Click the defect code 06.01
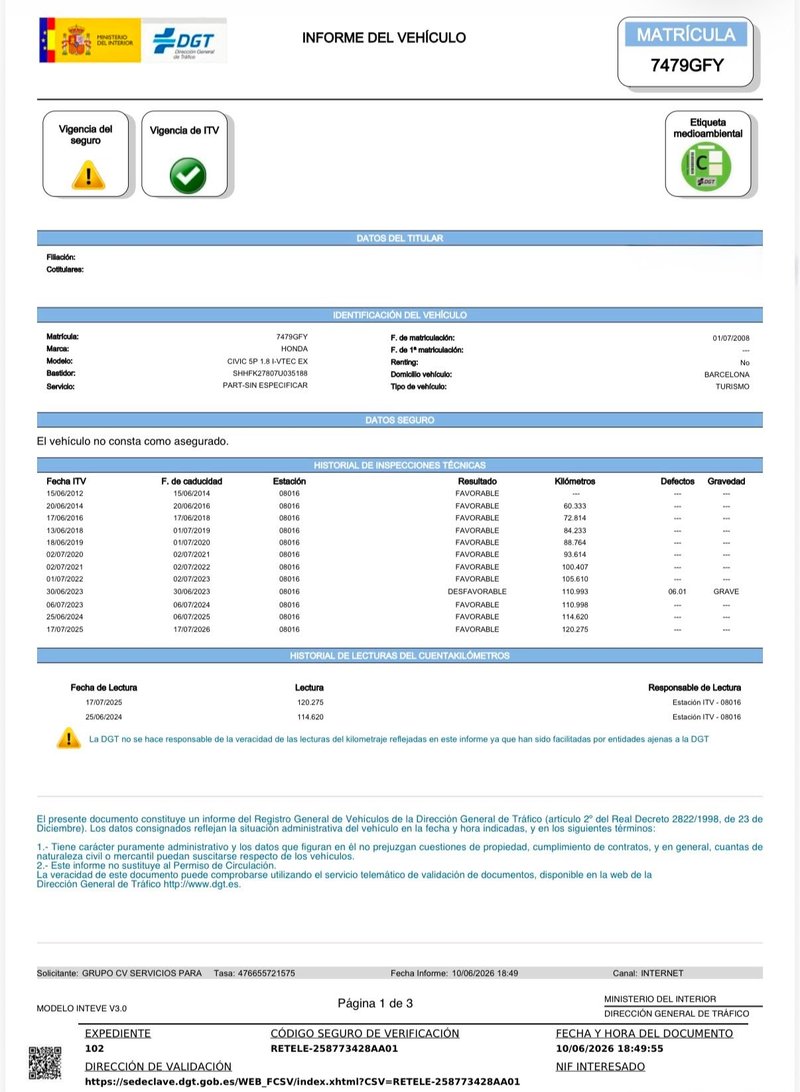 [x=677, y=591]
